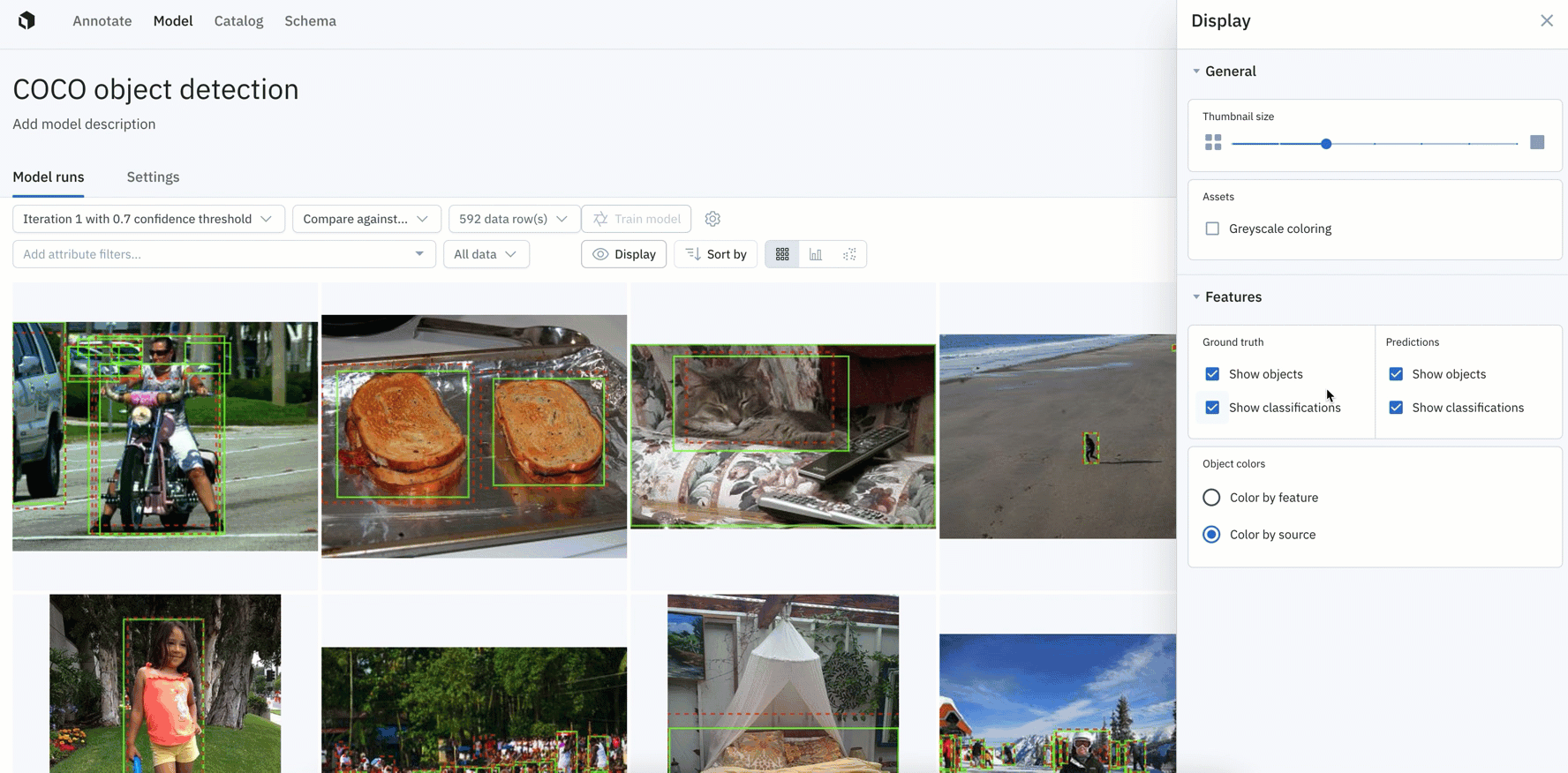
Task: Uncheck Predictions Show classifications
Action: [1396, 408]
